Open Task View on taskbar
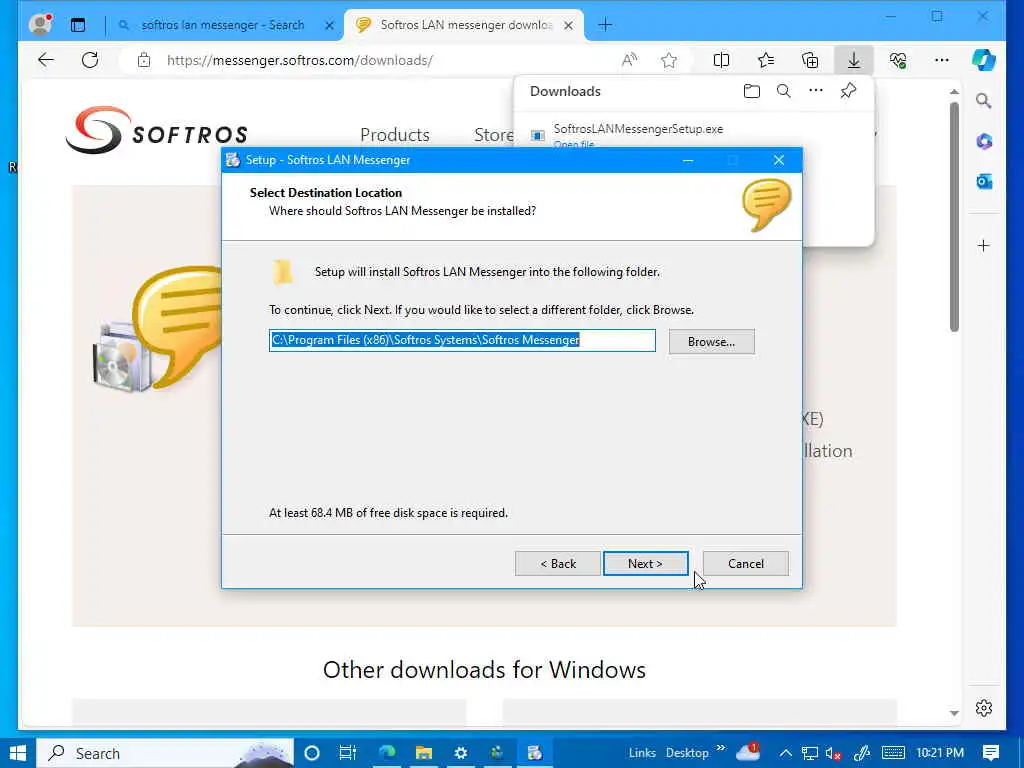 coord(347,753)
